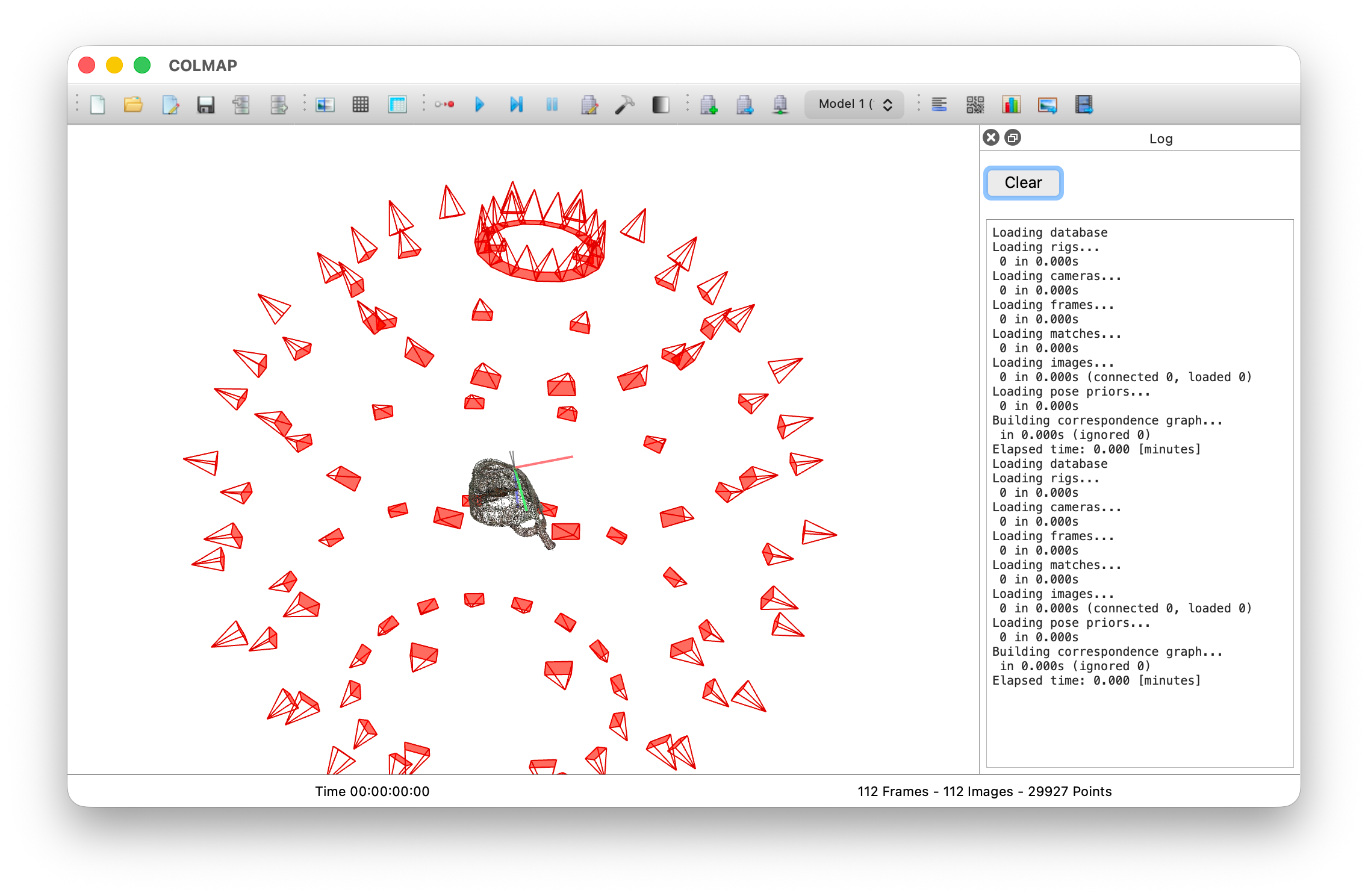Save the current project

click(x=206, y=104)
